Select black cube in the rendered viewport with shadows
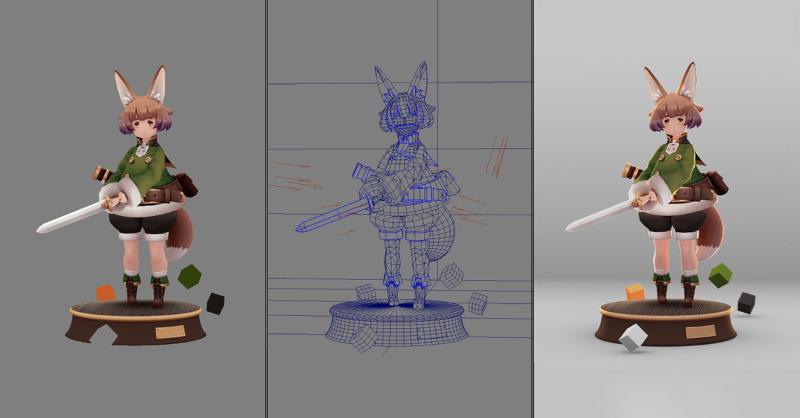This screenshot has height=418, width=800. click(746, 303)
